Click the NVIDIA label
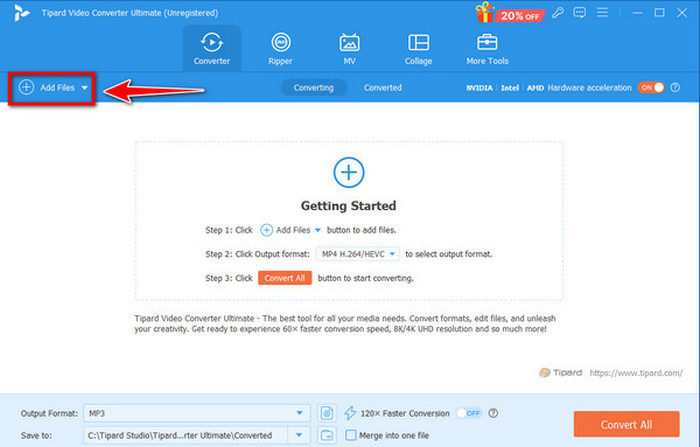The width and height of the screenshot is (700, 447). pos(479,88)
